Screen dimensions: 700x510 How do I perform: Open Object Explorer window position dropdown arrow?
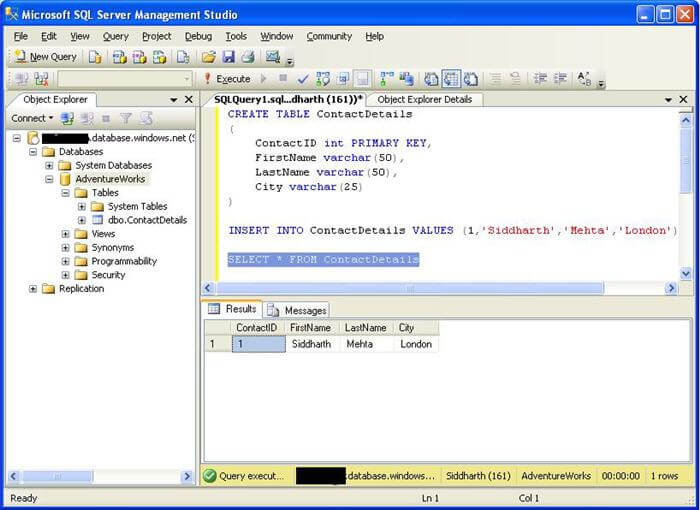(174, 100)
